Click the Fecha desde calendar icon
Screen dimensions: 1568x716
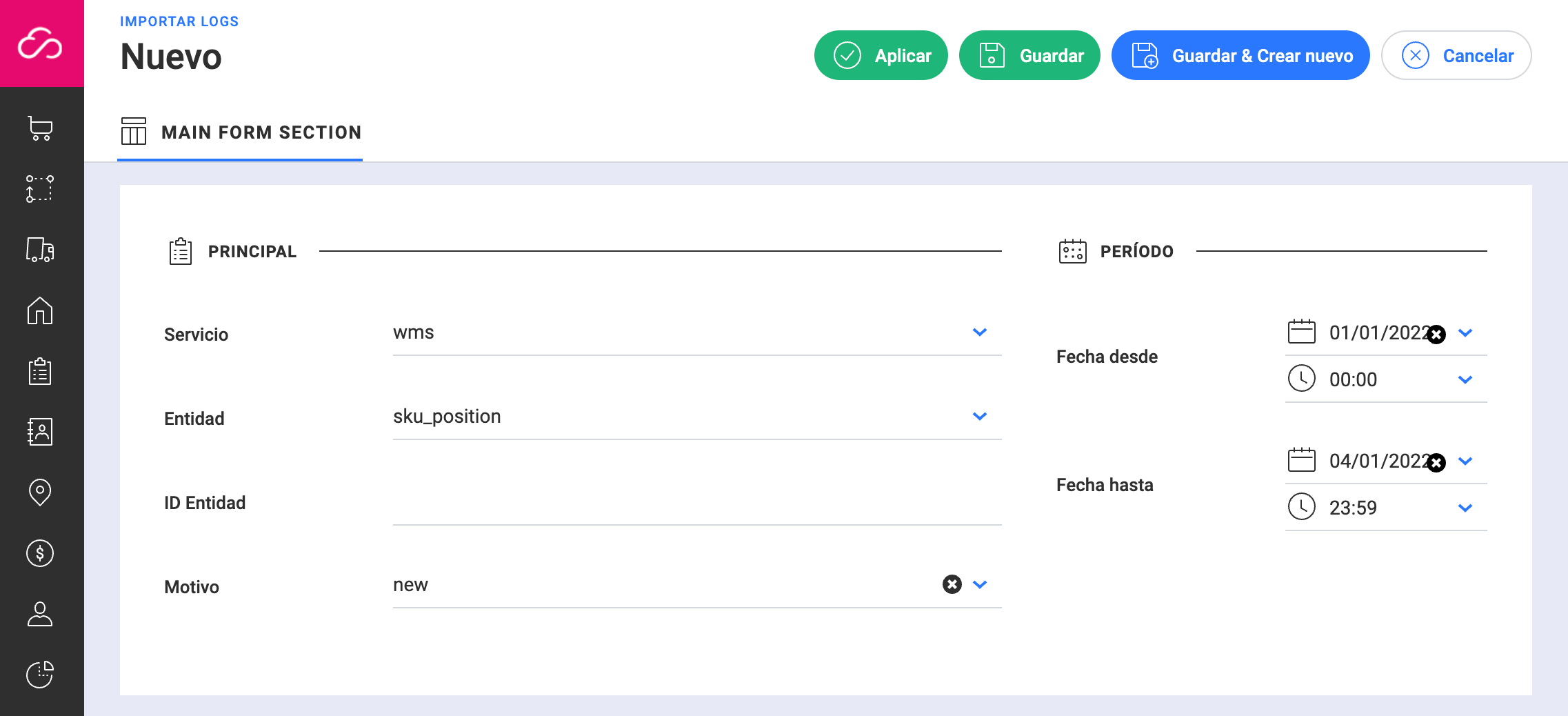point(1302,332)
